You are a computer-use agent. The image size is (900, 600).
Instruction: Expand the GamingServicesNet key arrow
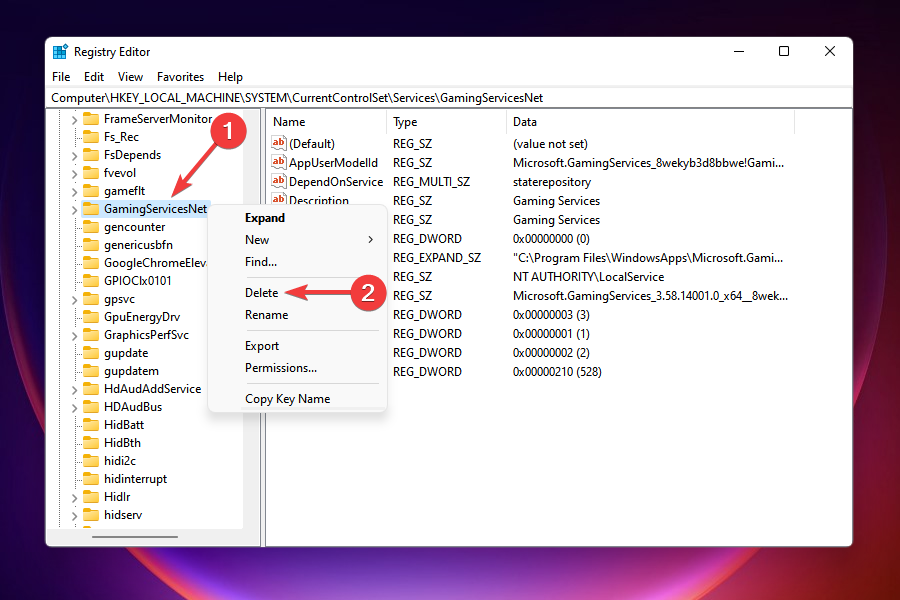(74, 210)
